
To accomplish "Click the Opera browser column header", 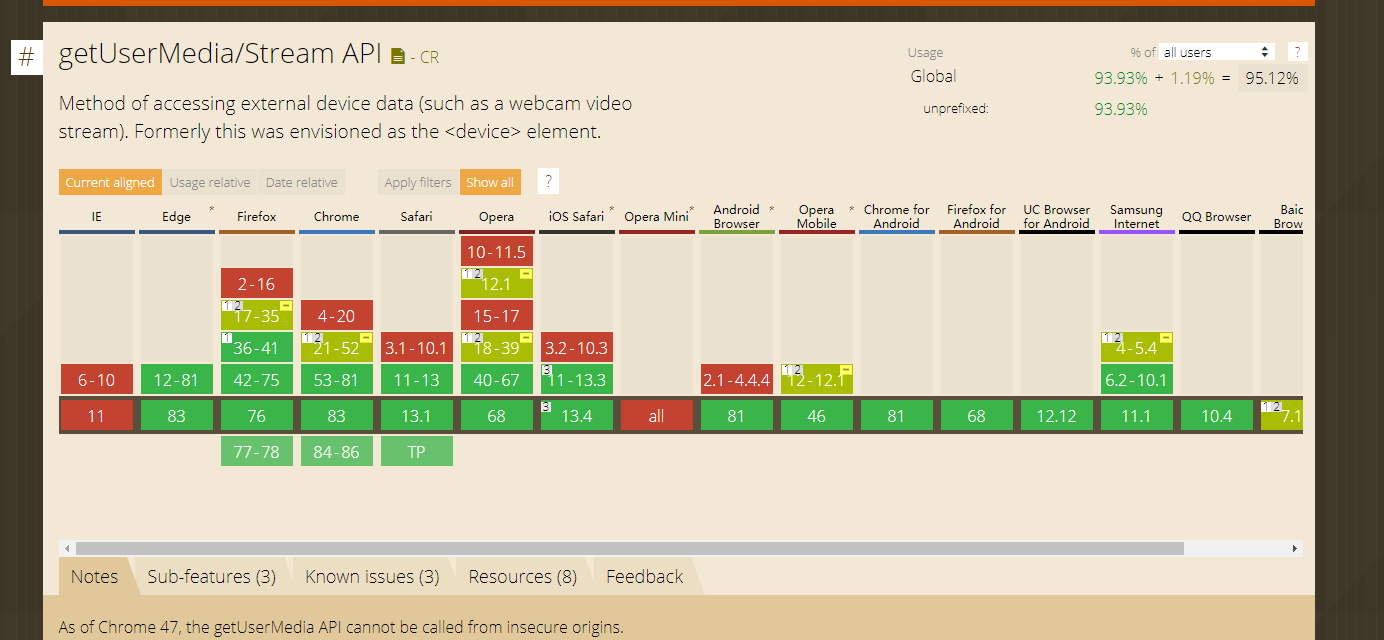I will pos(496,217).
